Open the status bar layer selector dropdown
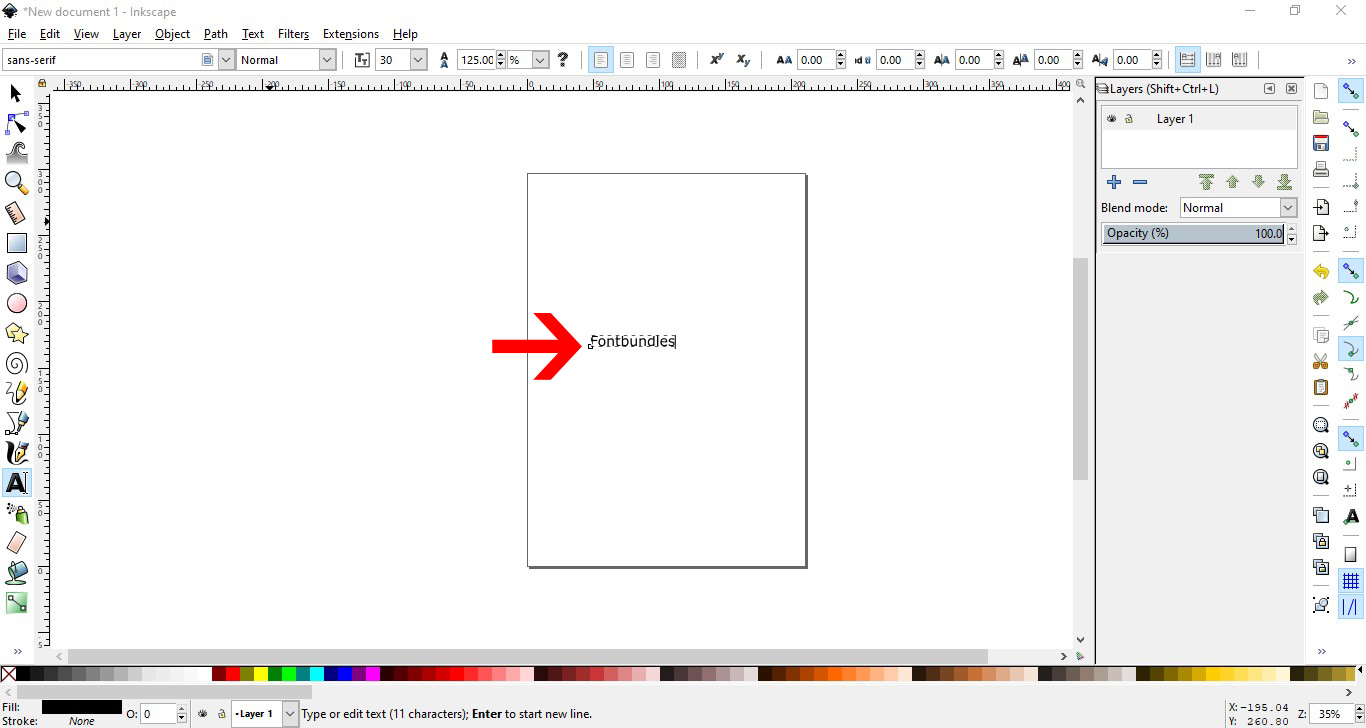Viewport: 1366px width, 728px height. [x=290, y=714]
